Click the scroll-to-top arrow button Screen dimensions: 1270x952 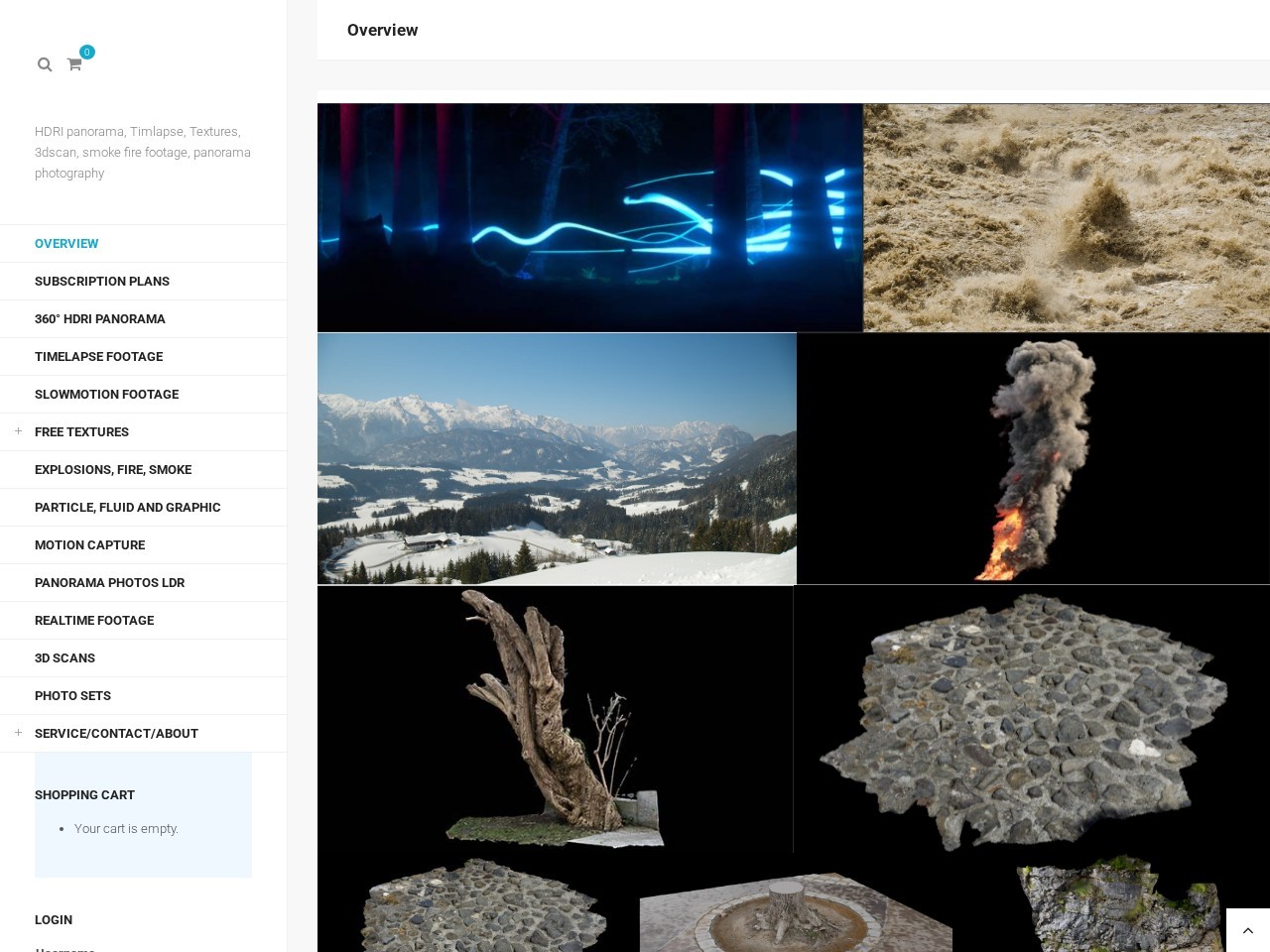point(1248,930)
